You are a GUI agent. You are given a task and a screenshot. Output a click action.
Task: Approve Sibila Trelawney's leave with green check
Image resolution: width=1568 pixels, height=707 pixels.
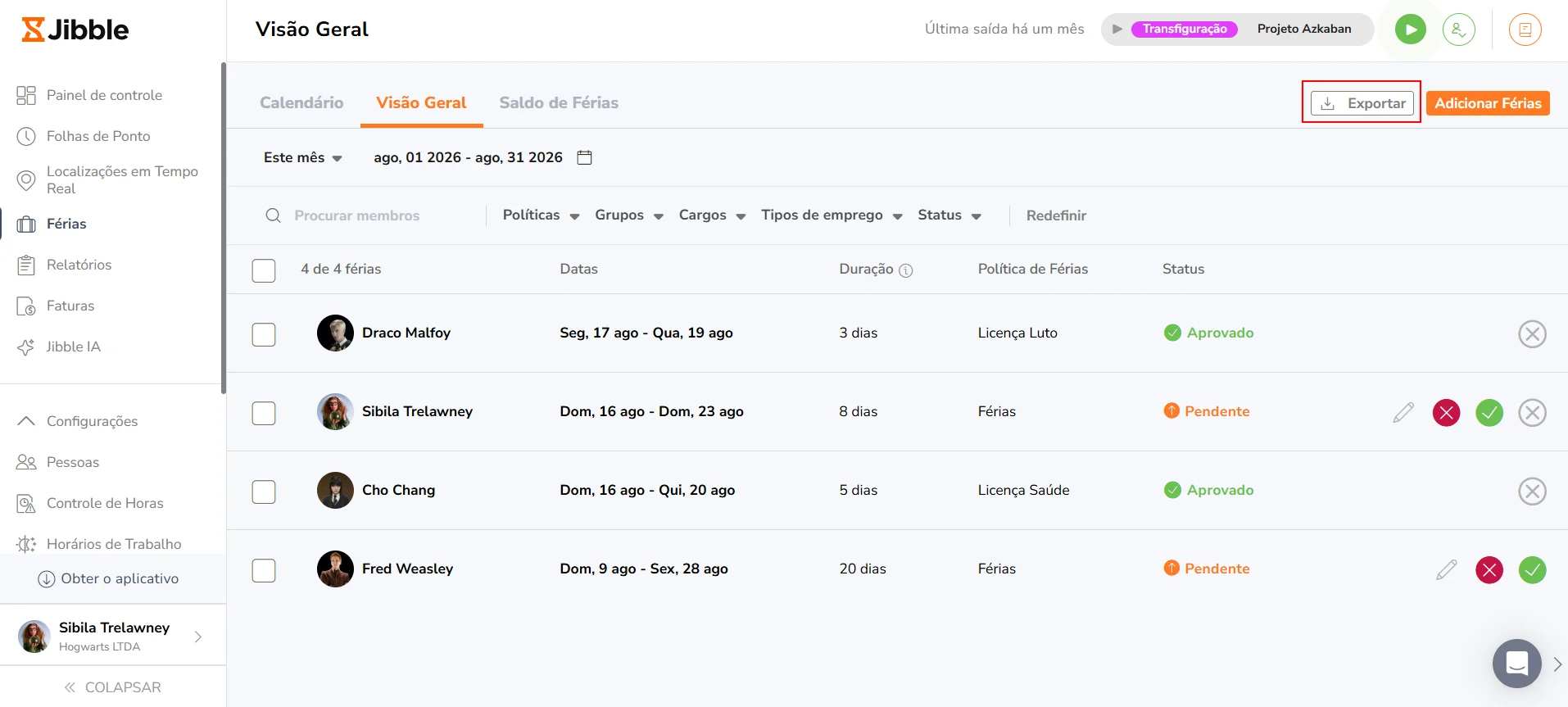[1489, 412]
